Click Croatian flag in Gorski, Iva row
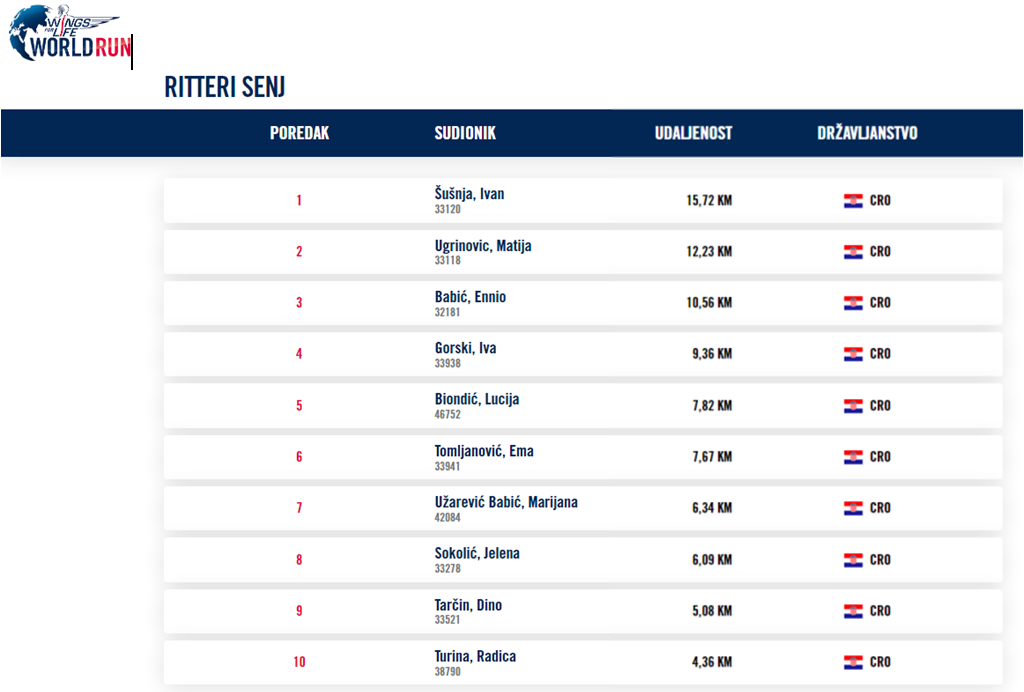This screenshot has height=692, width=1024. coord(853,354)
